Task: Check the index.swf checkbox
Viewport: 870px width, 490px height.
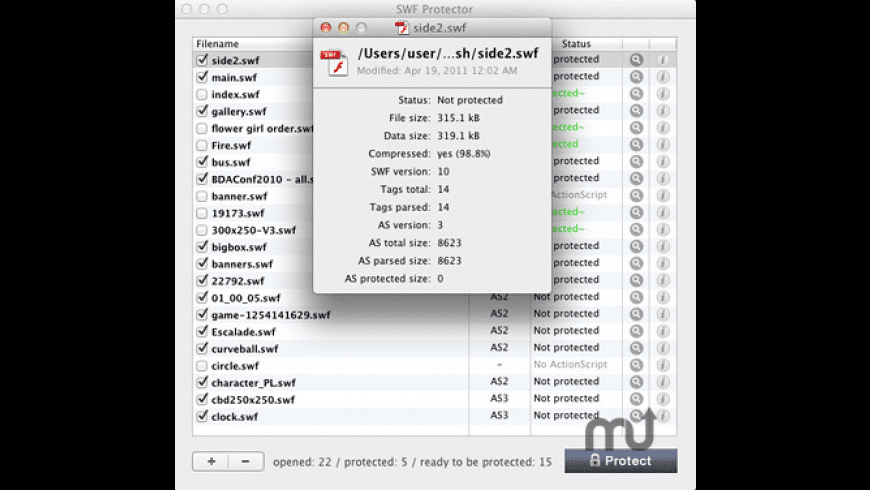Action: pos(202,94)
